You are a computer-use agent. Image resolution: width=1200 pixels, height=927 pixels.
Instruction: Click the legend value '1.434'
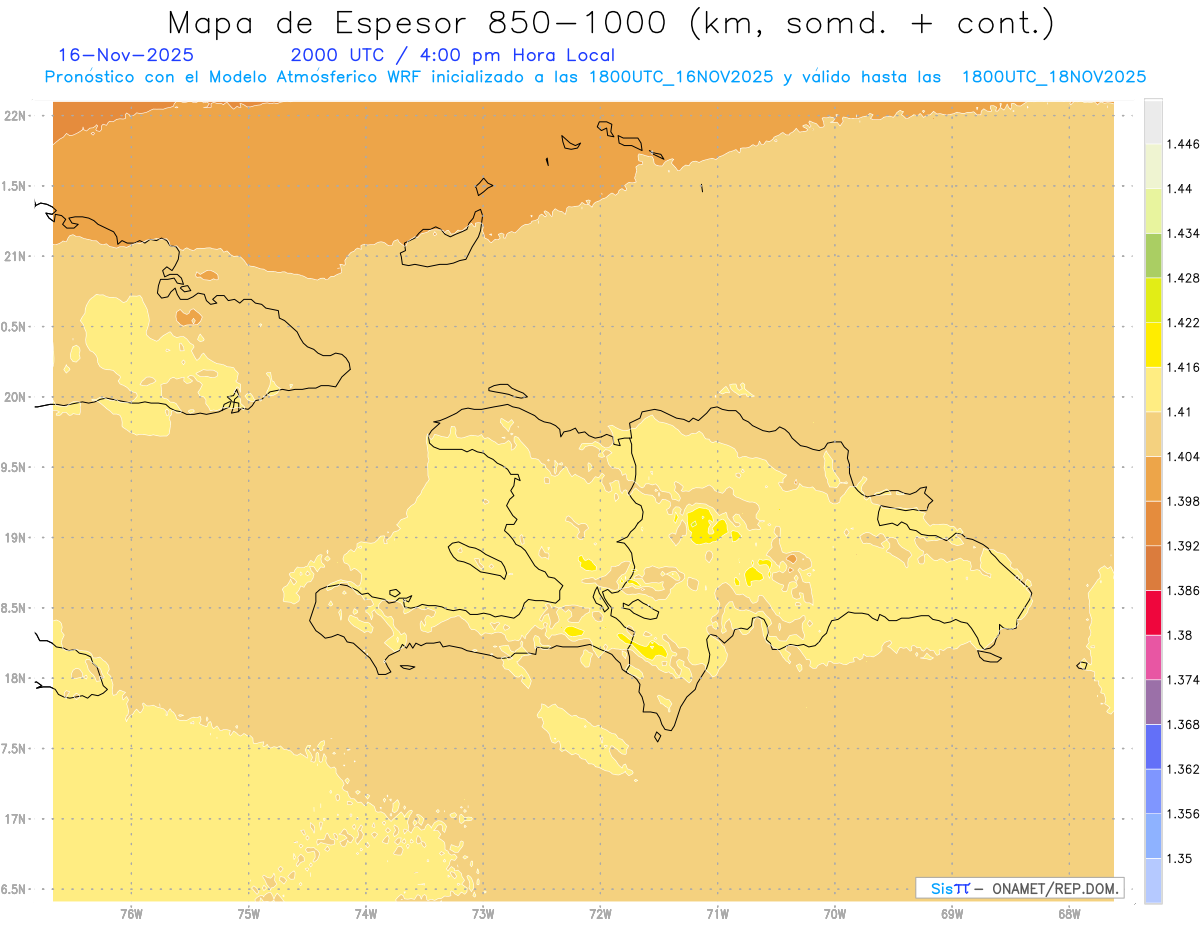(1184, 233)
